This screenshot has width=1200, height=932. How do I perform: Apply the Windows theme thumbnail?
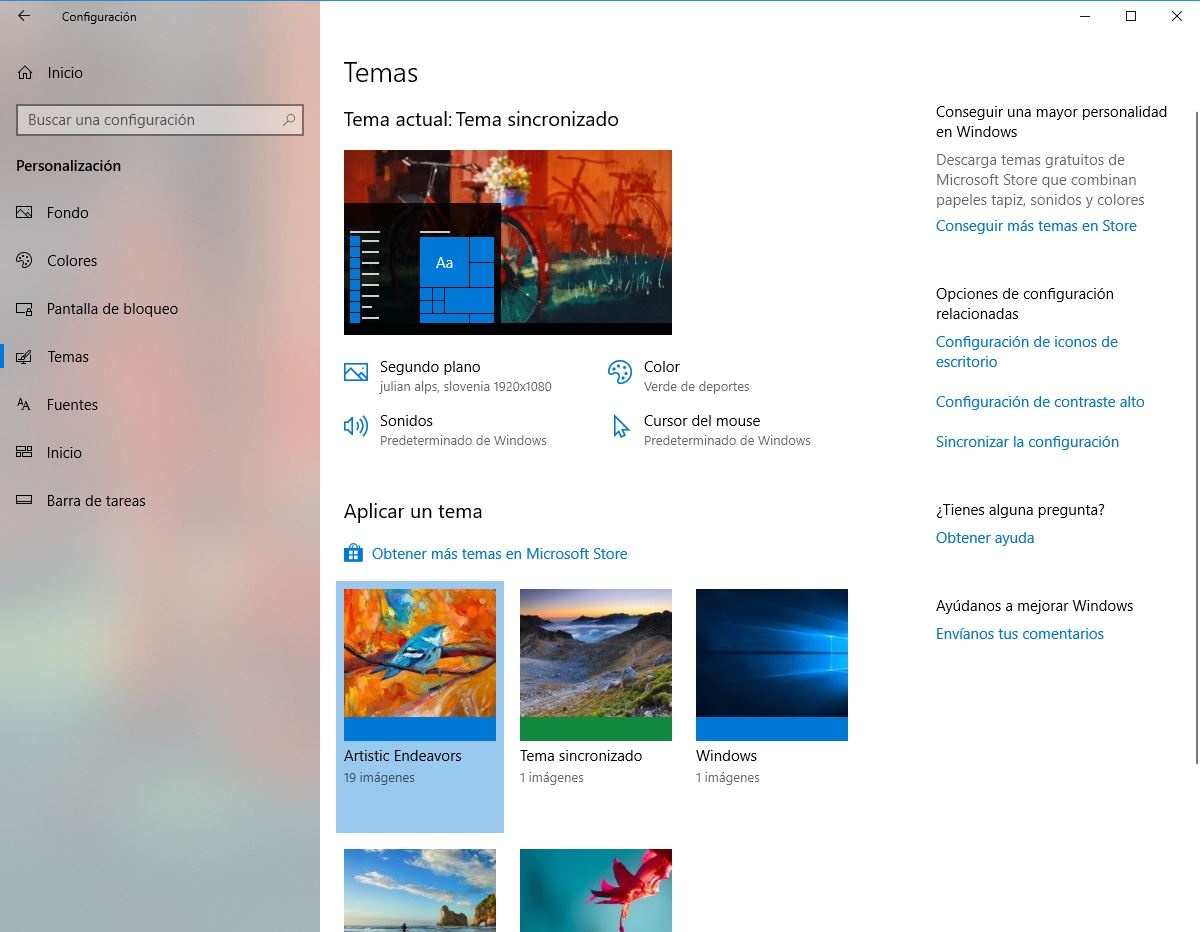[x=772, y=665]
